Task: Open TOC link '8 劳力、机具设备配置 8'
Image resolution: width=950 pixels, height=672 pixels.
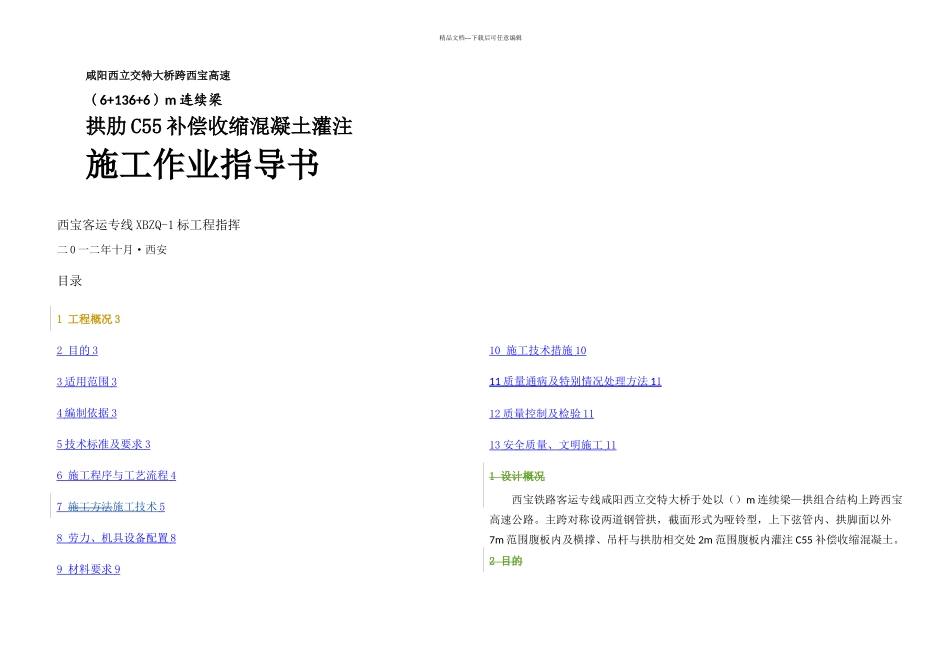Action: 116,538
